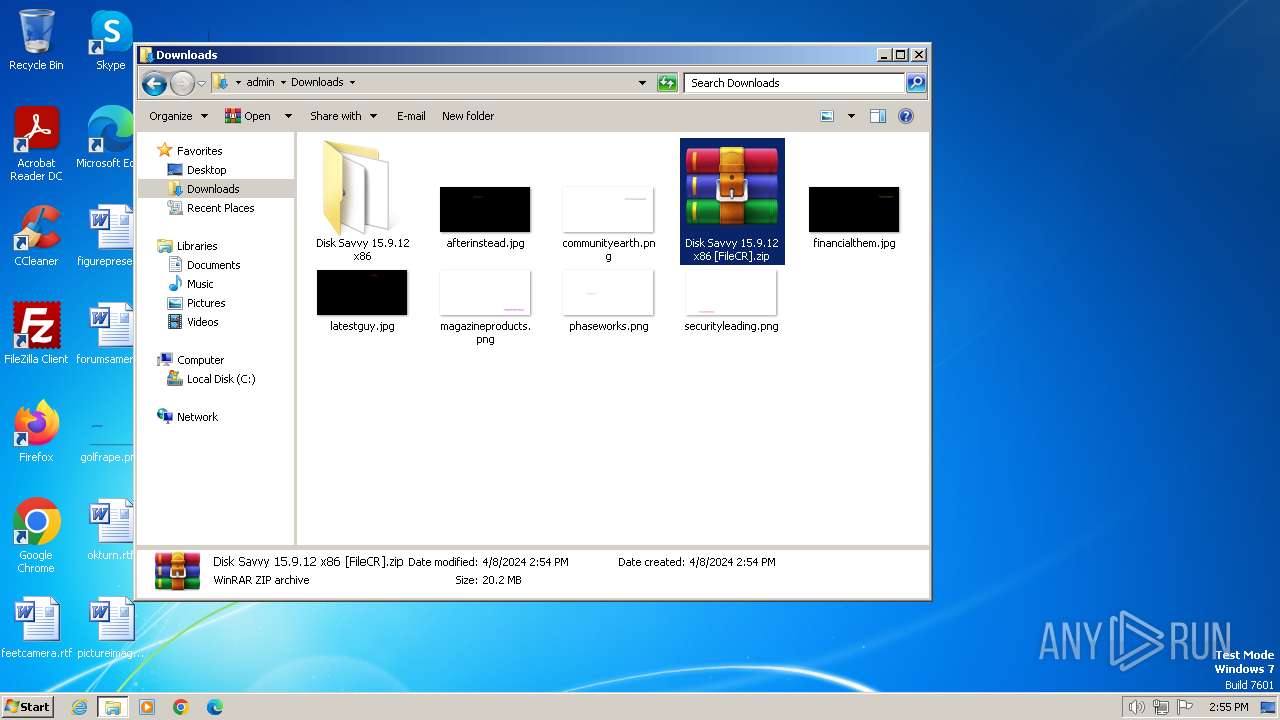Launch Microsoft Edge from taskbar

[215, 707]
